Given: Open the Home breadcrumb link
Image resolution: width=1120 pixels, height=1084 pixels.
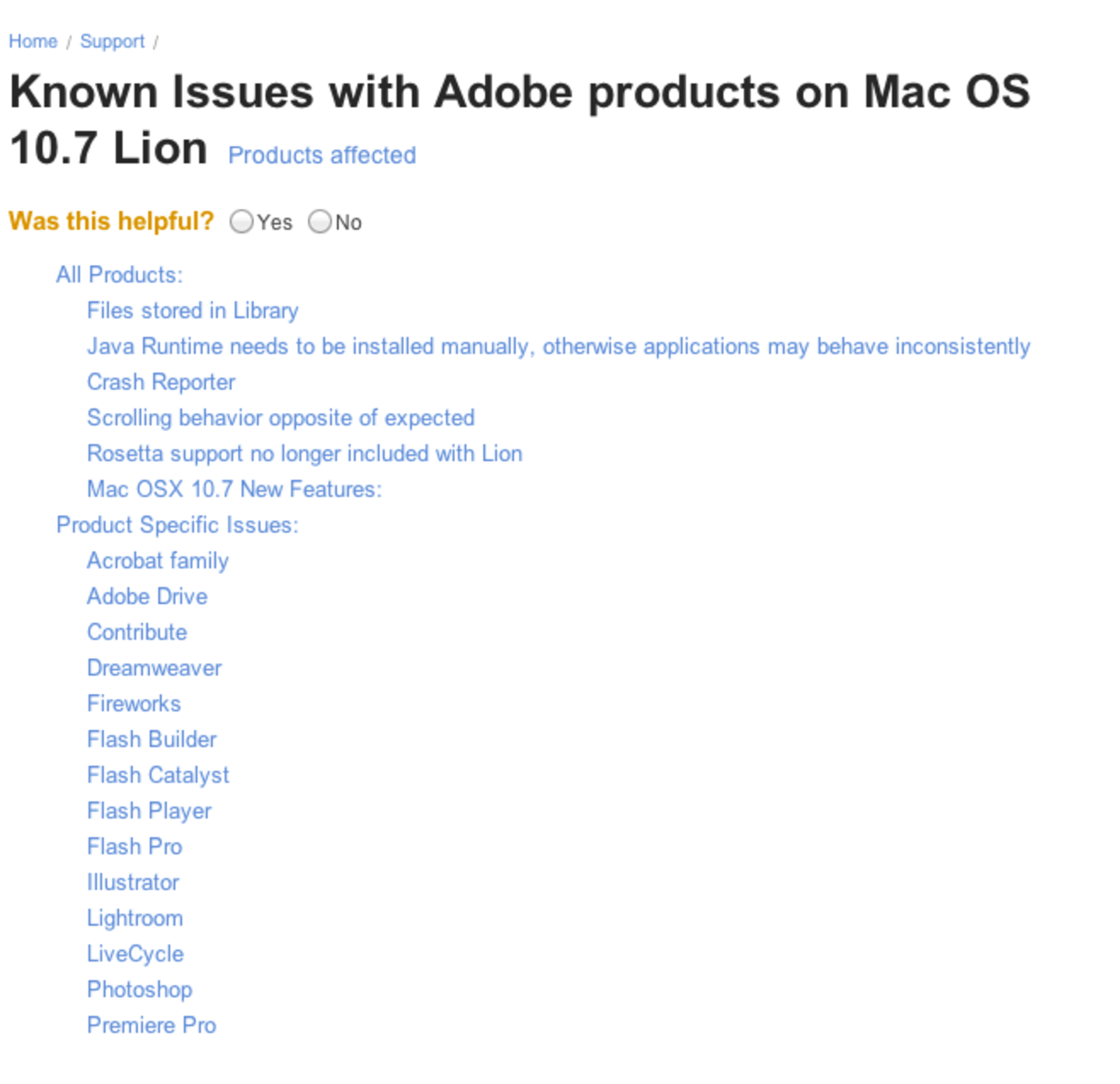Looking at the screenshot, I should (x=33, y=41).
